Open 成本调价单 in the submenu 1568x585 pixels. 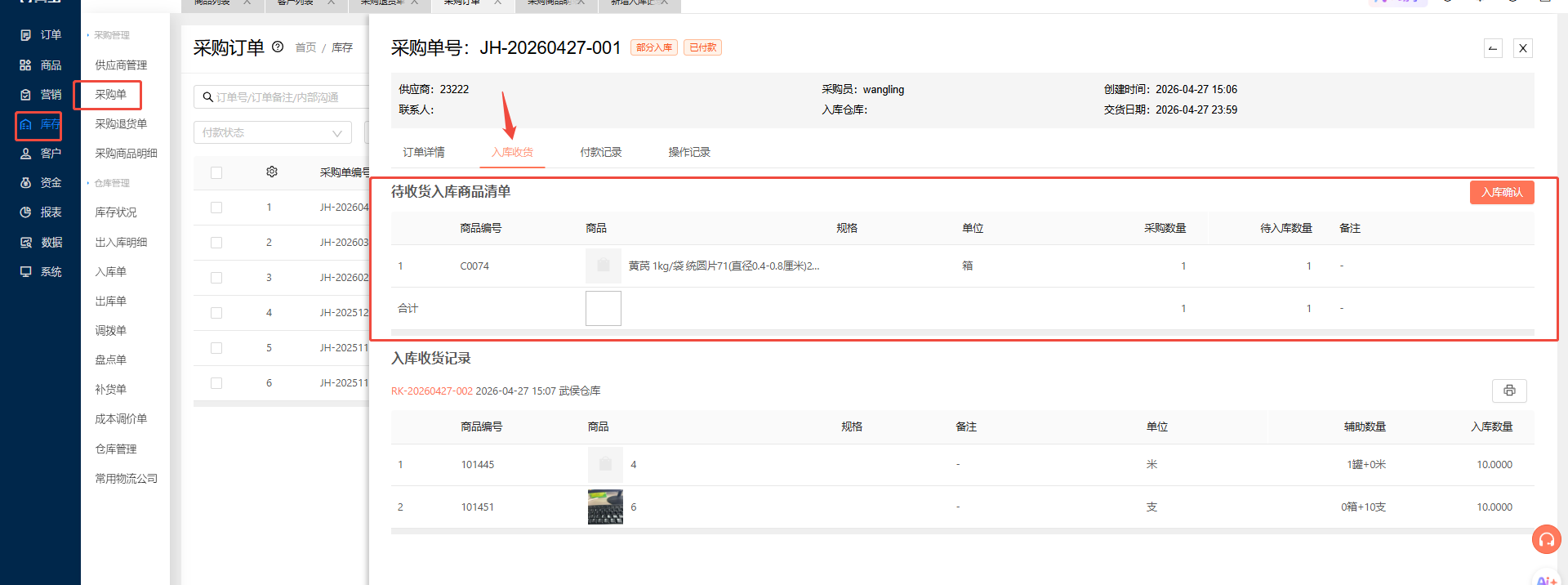pos(121,419)
